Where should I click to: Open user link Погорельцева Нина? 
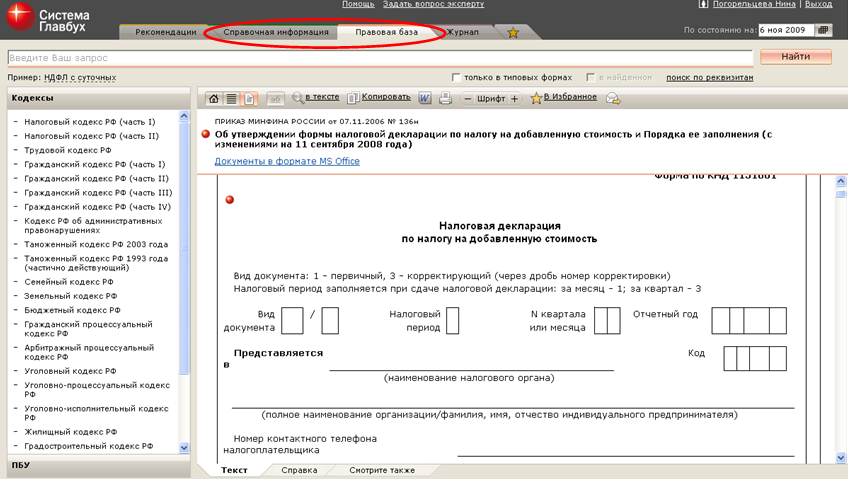(754, 4)
